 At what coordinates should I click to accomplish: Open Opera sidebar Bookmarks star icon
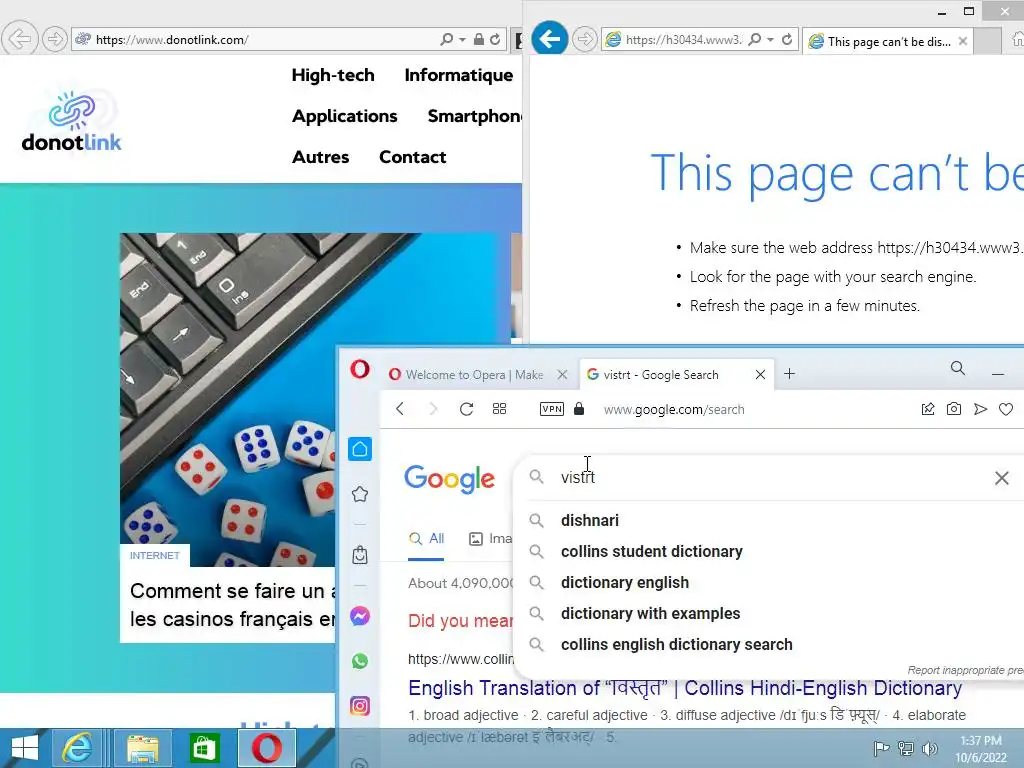(360, 494)
